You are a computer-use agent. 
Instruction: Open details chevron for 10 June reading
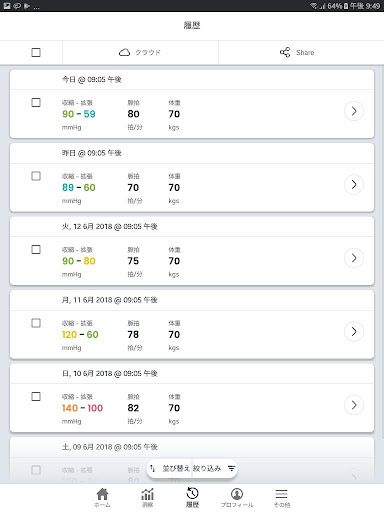tap(354, 405)
